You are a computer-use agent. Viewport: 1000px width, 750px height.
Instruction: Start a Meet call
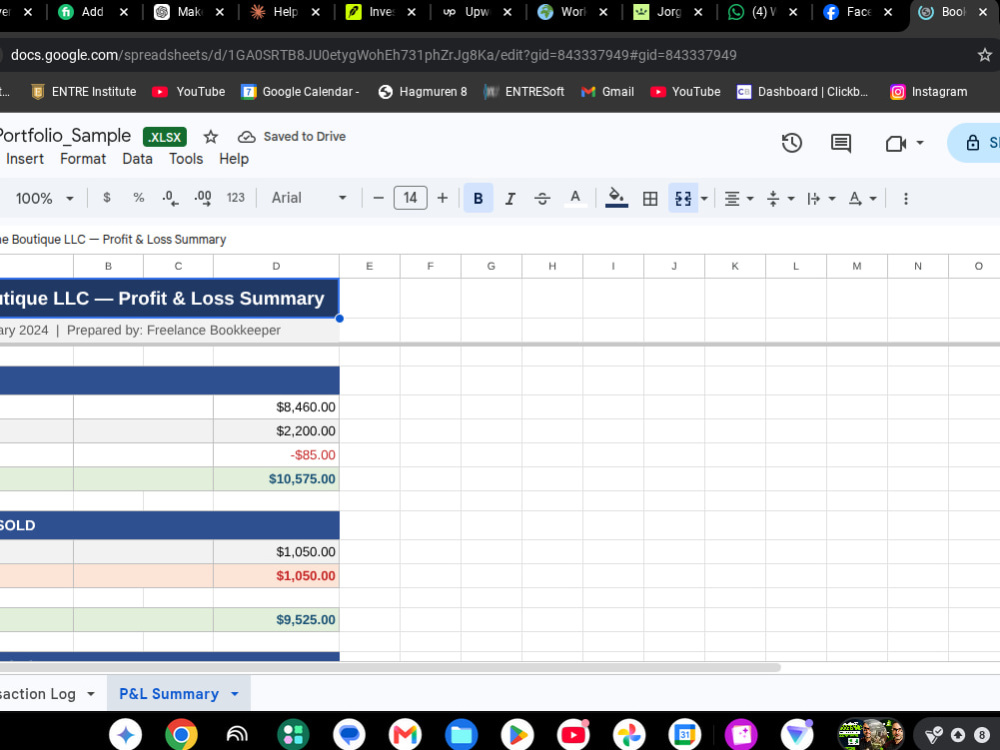(x=896, y=143)
